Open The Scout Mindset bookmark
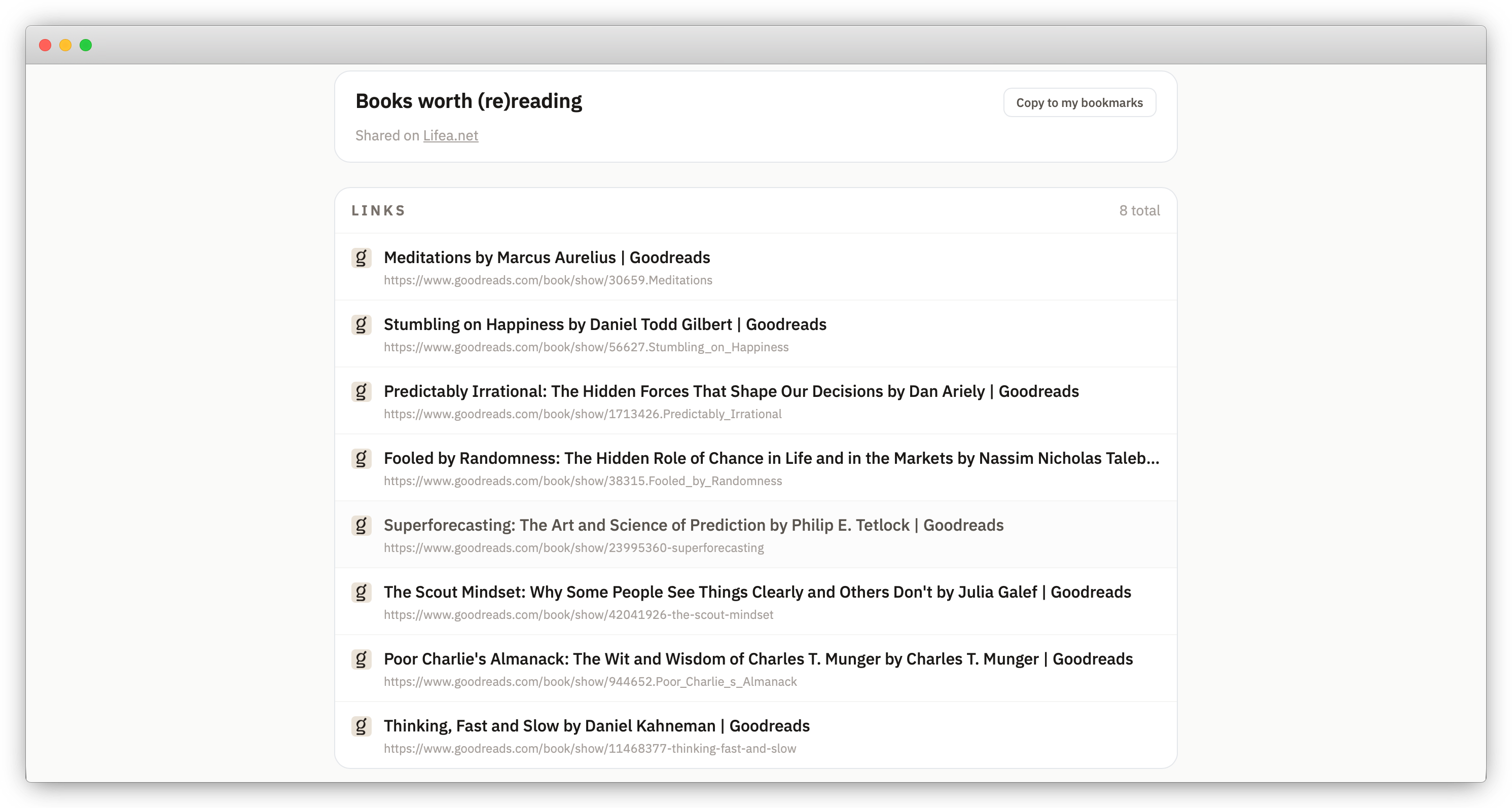Image resolution: width=1512 pixels, height=808 pixels. click(757, 592)
